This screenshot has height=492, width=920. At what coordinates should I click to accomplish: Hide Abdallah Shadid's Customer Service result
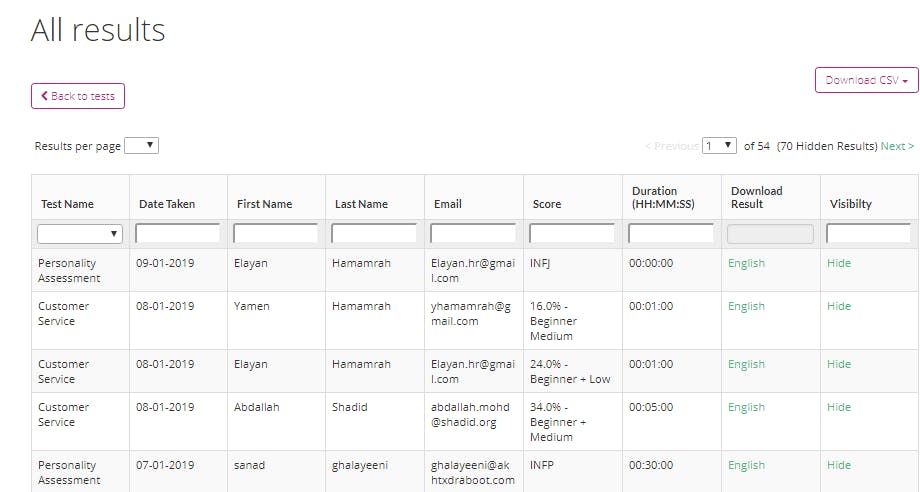click(x=839, y=407)
